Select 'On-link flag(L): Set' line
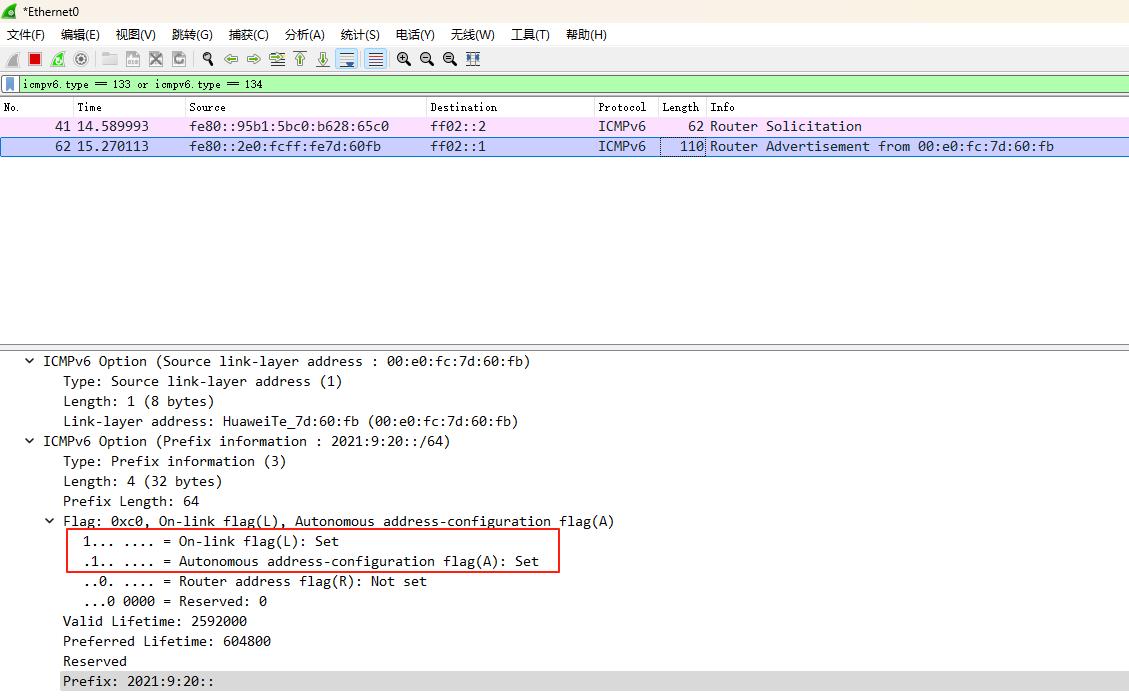 pyautogui.click(x=211, y=541)
